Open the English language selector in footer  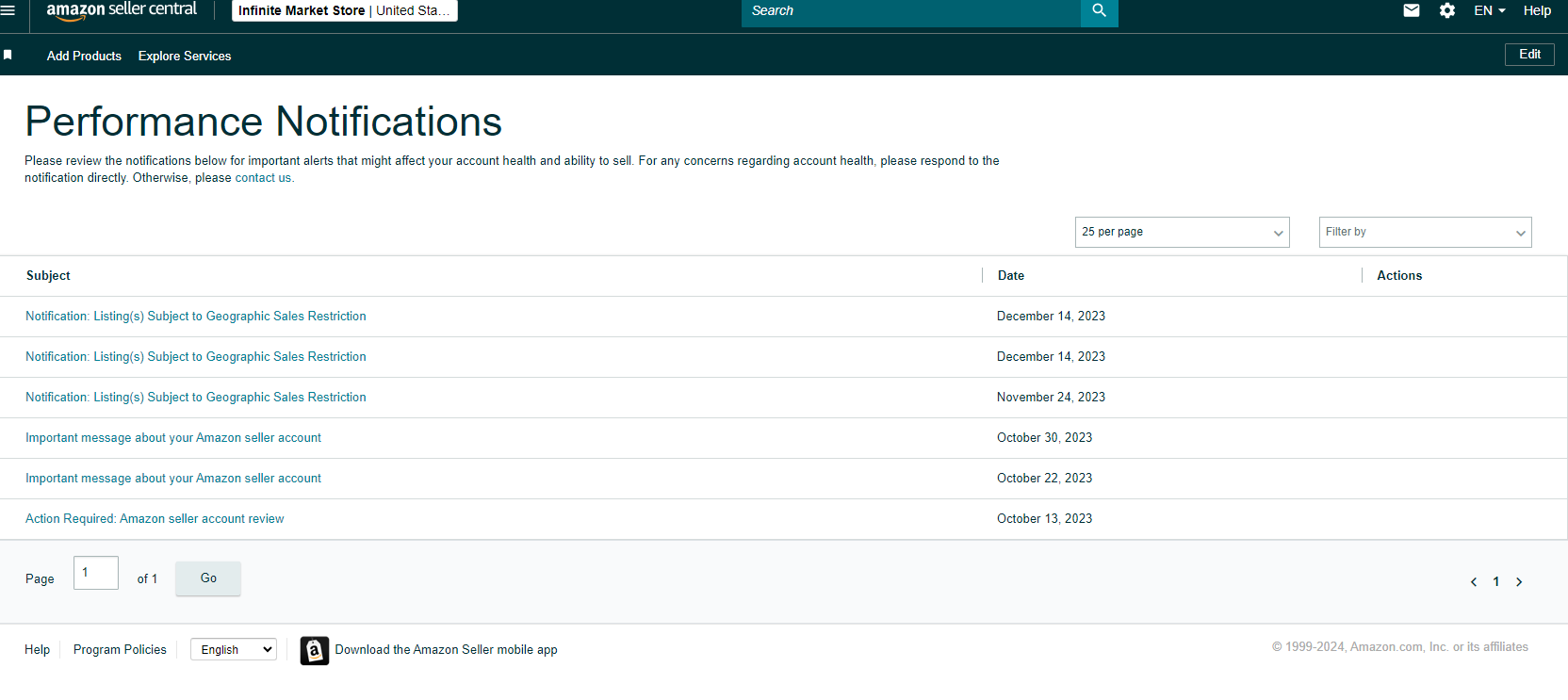click(234, 649)
